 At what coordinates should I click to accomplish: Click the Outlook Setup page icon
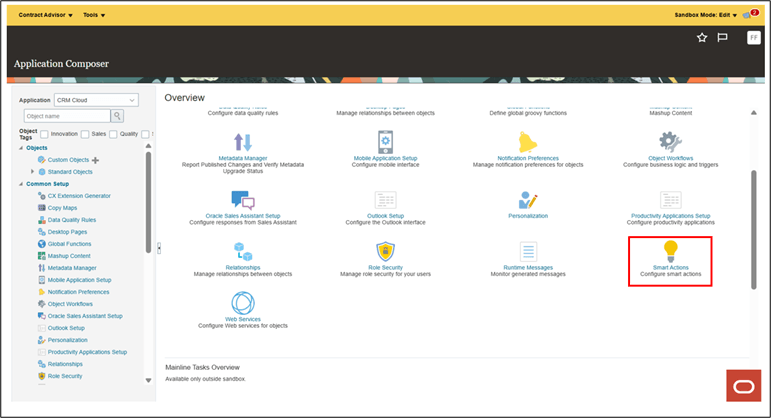click(x=386, y=200)
